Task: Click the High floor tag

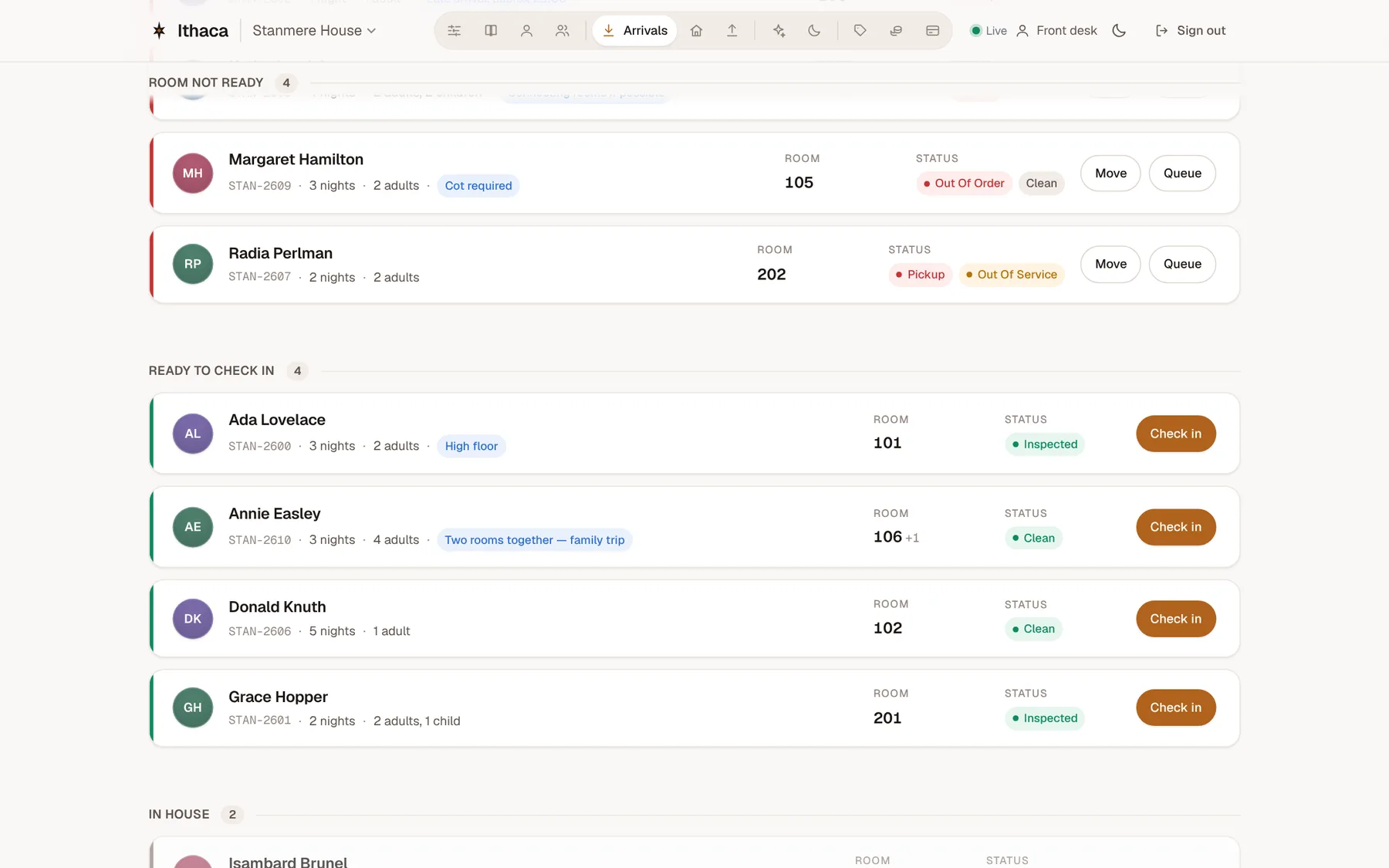Action: (471, 446)
